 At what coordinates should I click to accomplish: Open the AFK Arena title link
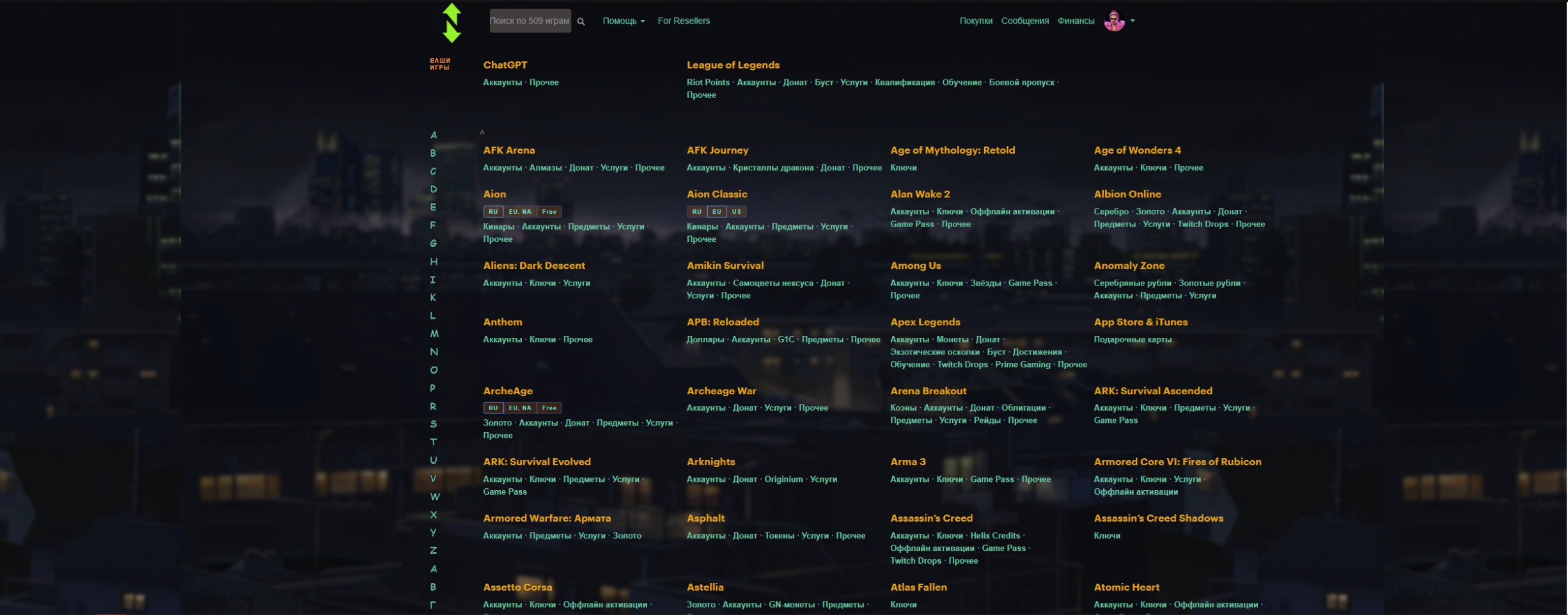509,150
